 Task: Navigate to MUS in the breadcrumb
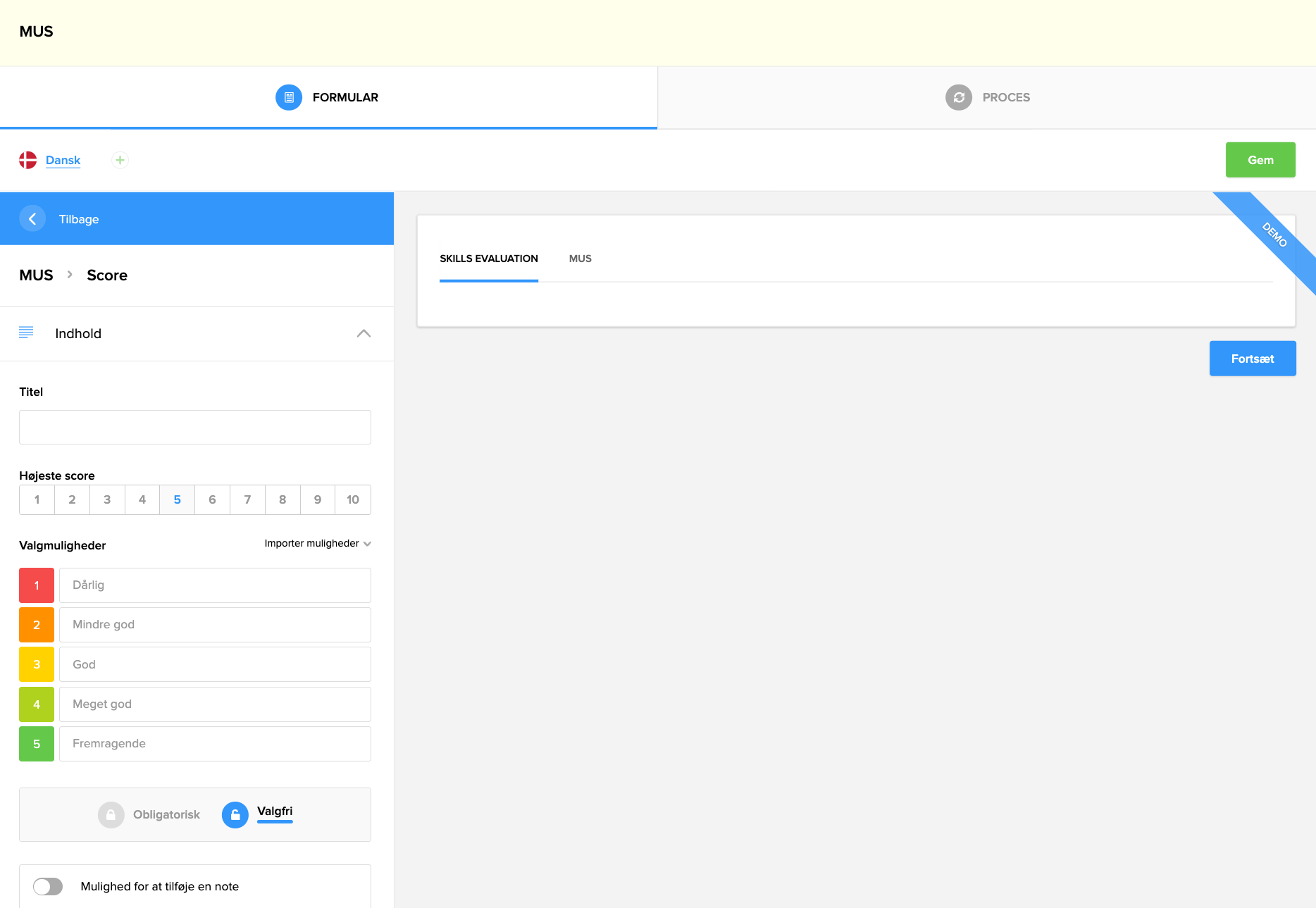[x=36, y=275]
